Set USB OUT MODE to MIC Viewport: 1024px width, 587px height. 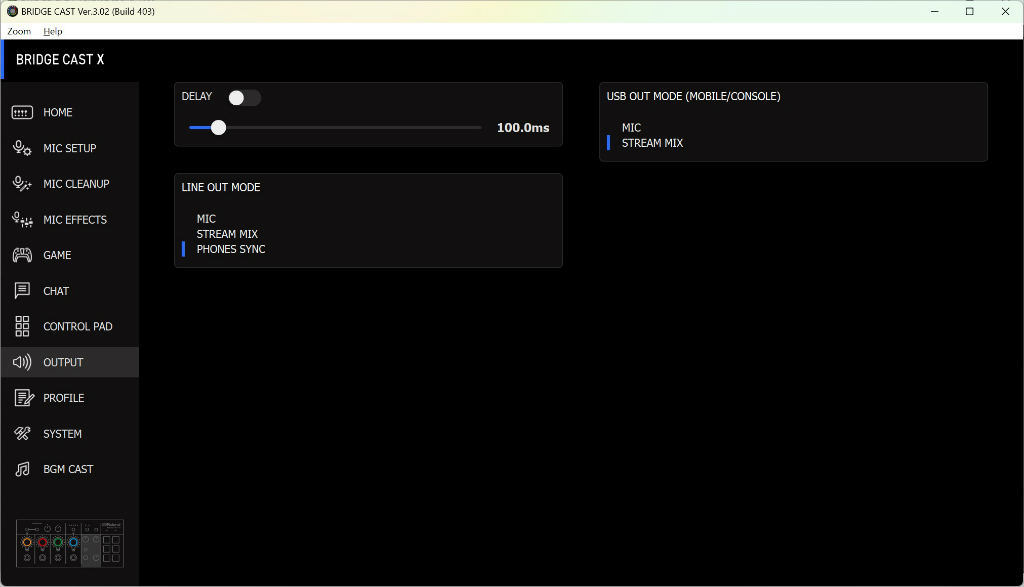[632, 127]
